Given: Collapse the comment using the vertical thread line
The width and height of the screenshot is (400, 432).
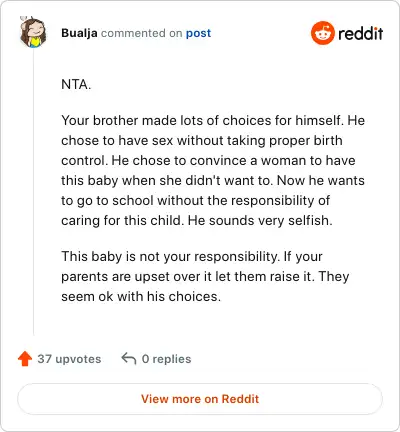Looking at the screenshot, I should tap(33, 192).
